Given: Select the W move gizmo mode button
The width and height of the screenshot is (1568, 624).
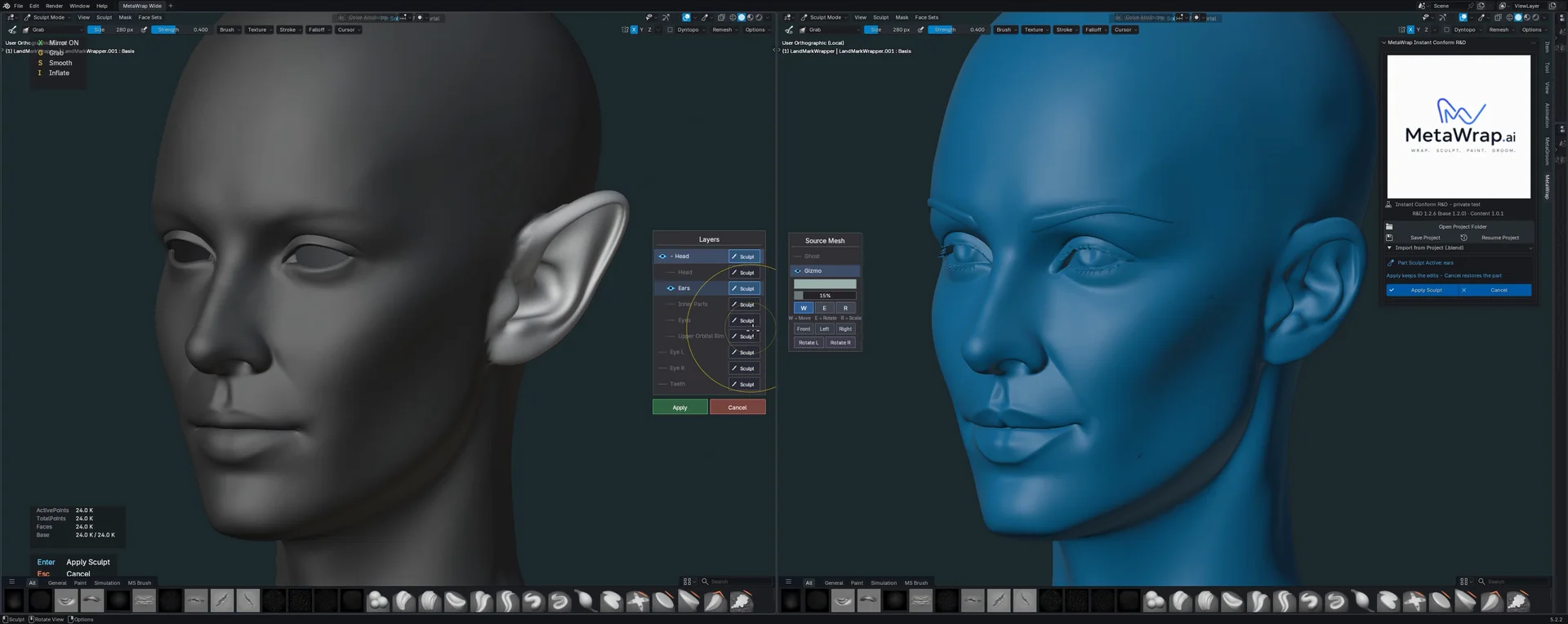Looking at the screenshot, I should [x=804, y=308].
